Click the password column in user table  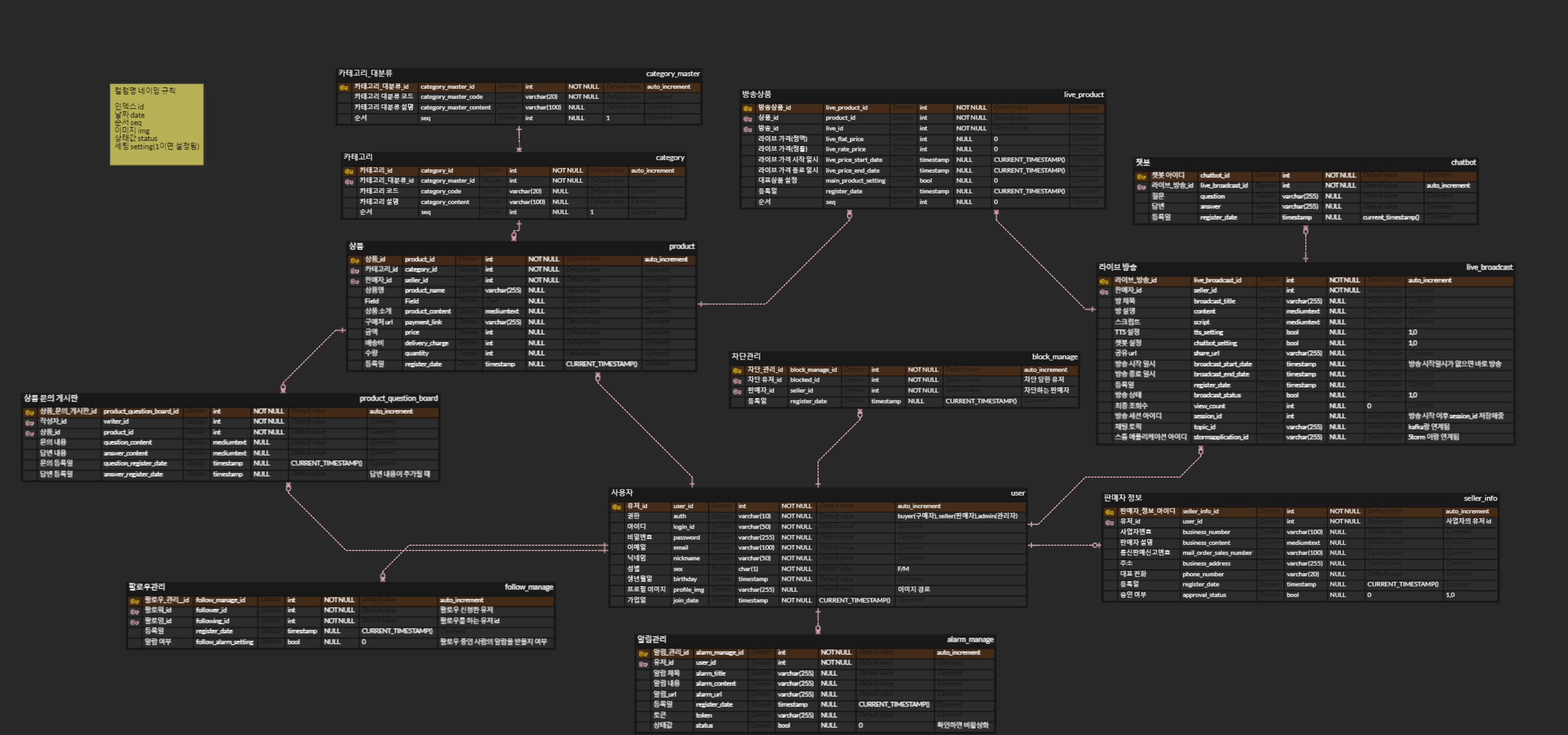pyautogui.click(x=686, y=537)
